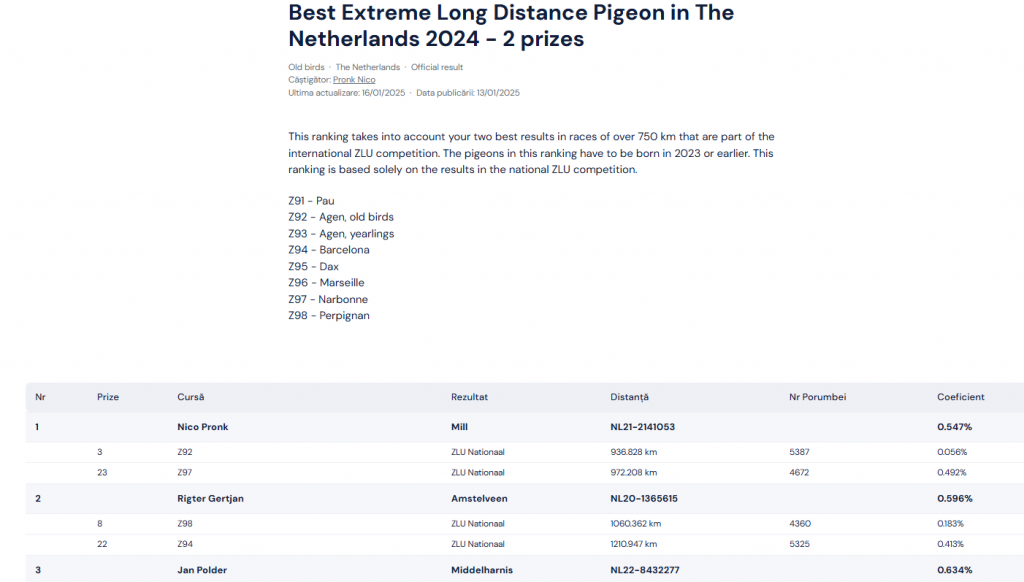
Task: Click the Z96 - Marseille list entry
Action: pyautogui.click(x=326, y=283)
